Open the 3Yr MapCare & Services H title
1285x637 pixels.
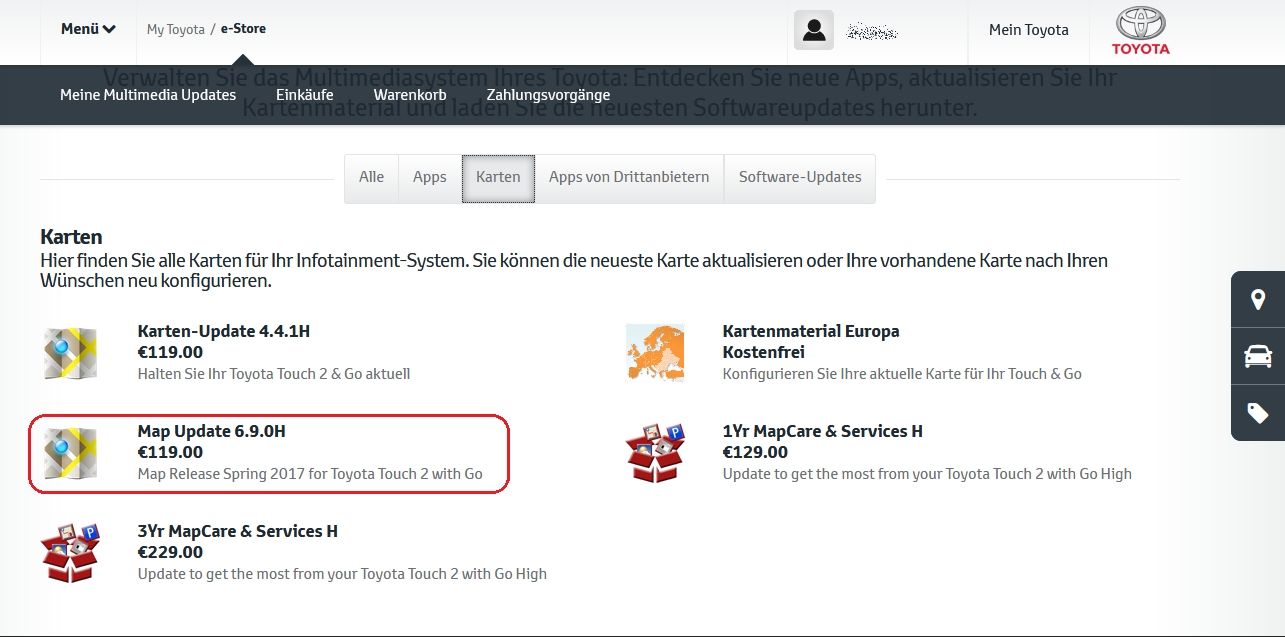[237, 531]
